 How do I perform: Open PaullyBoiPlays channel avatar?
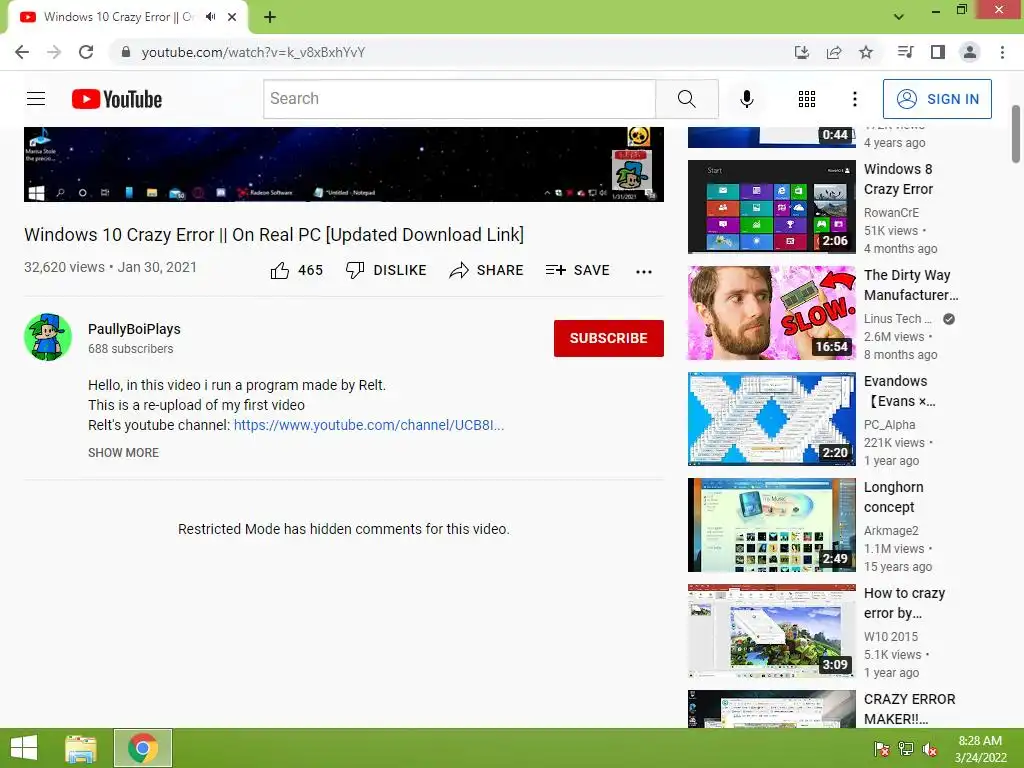coord(48,337)
